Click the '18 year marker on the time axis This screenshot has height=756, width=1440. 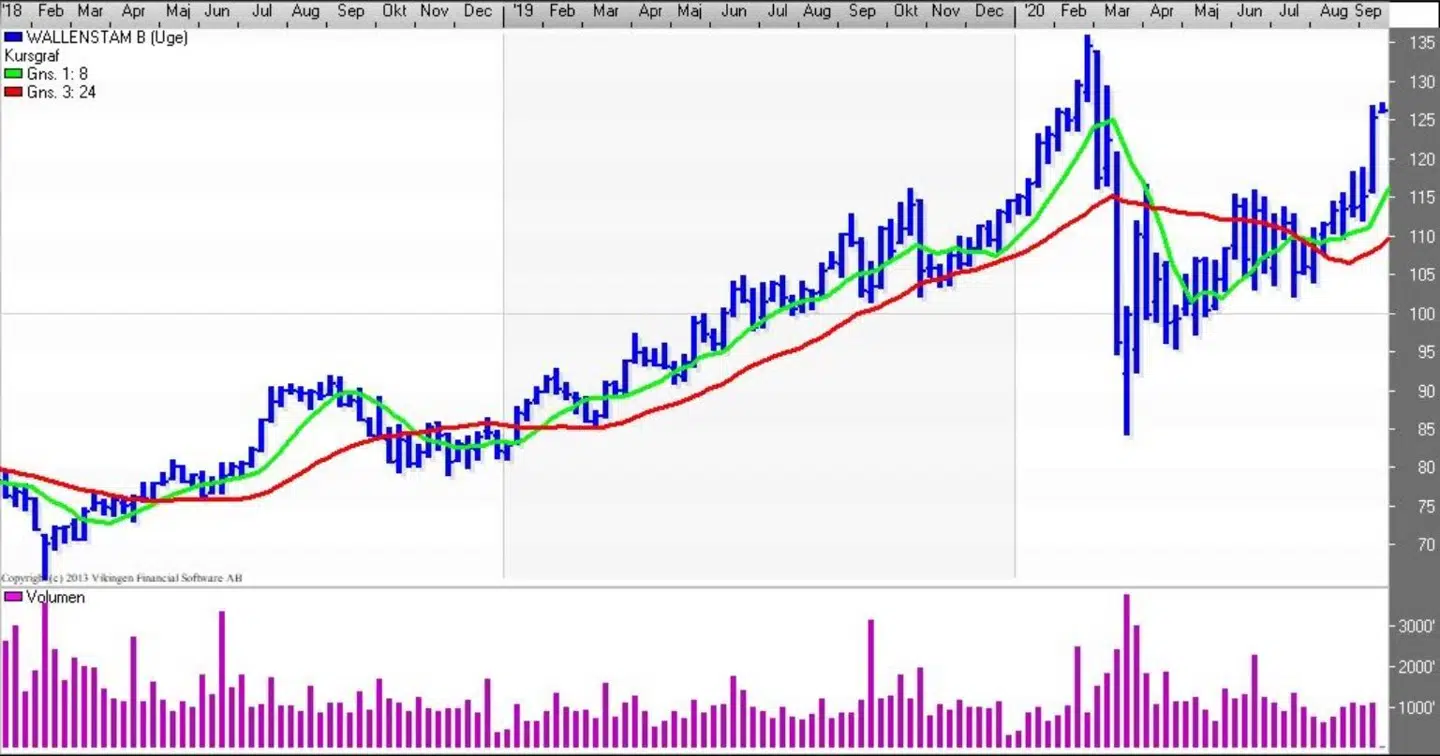pyautogui.click(x=13, y=11)
